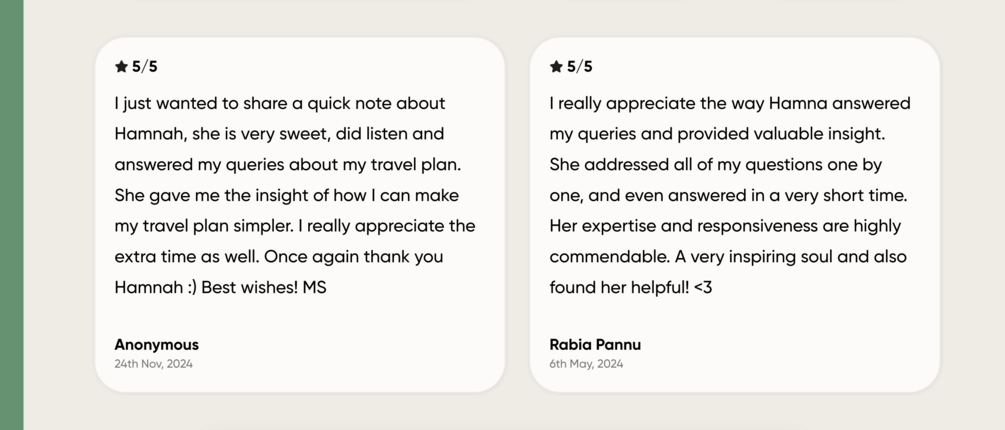Image resolution: width=1005 pixels, height=430 pixels.
Task: Click the line 'Hamnah :) Best wishes! MS'
Action: tap(220, 287)
